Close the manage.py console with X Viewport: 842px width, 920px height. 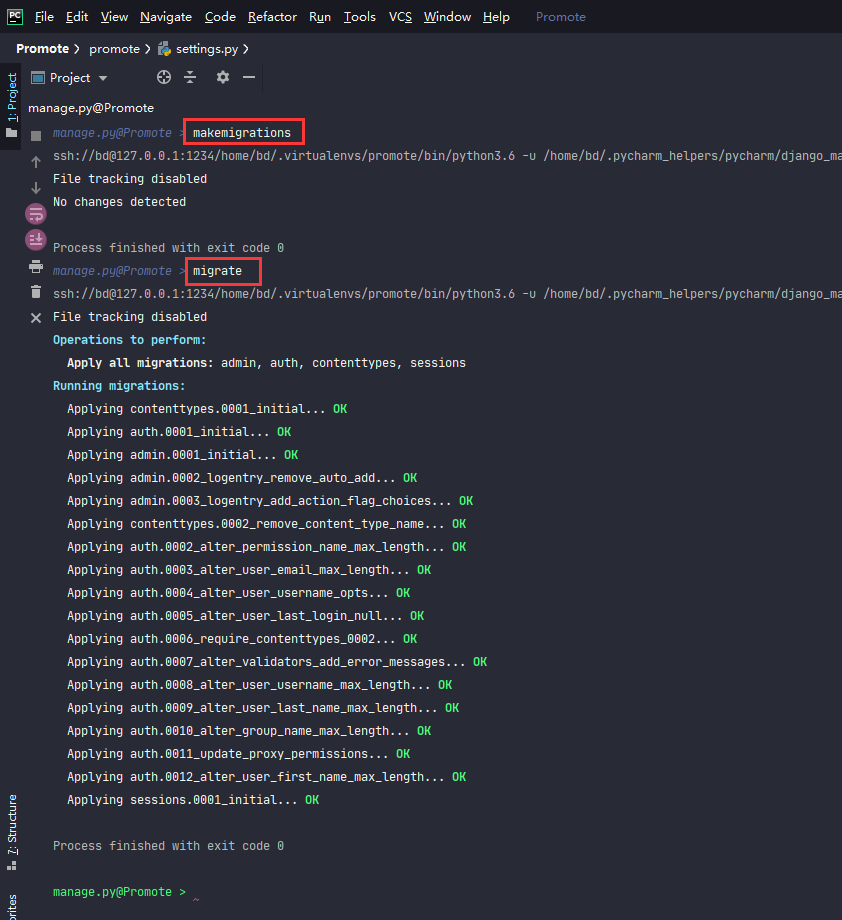click(x=36, y=317)
